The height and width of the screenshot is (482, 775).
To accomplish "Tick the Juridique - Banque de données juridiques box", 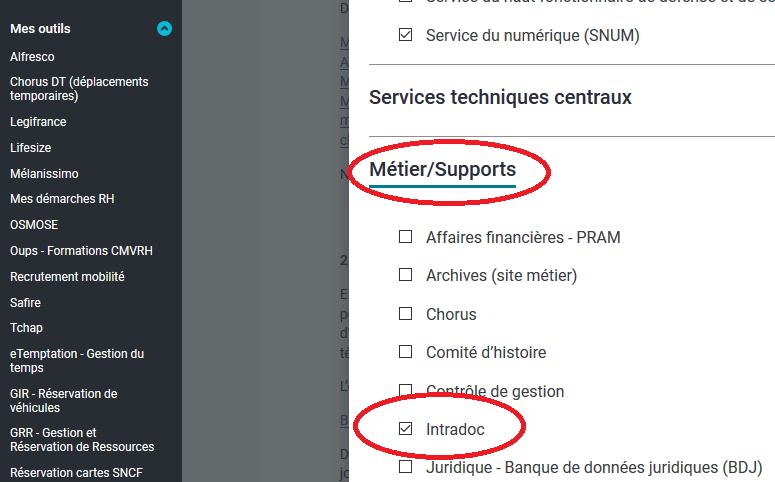I will pyautogui.click(x=405, y=467).
